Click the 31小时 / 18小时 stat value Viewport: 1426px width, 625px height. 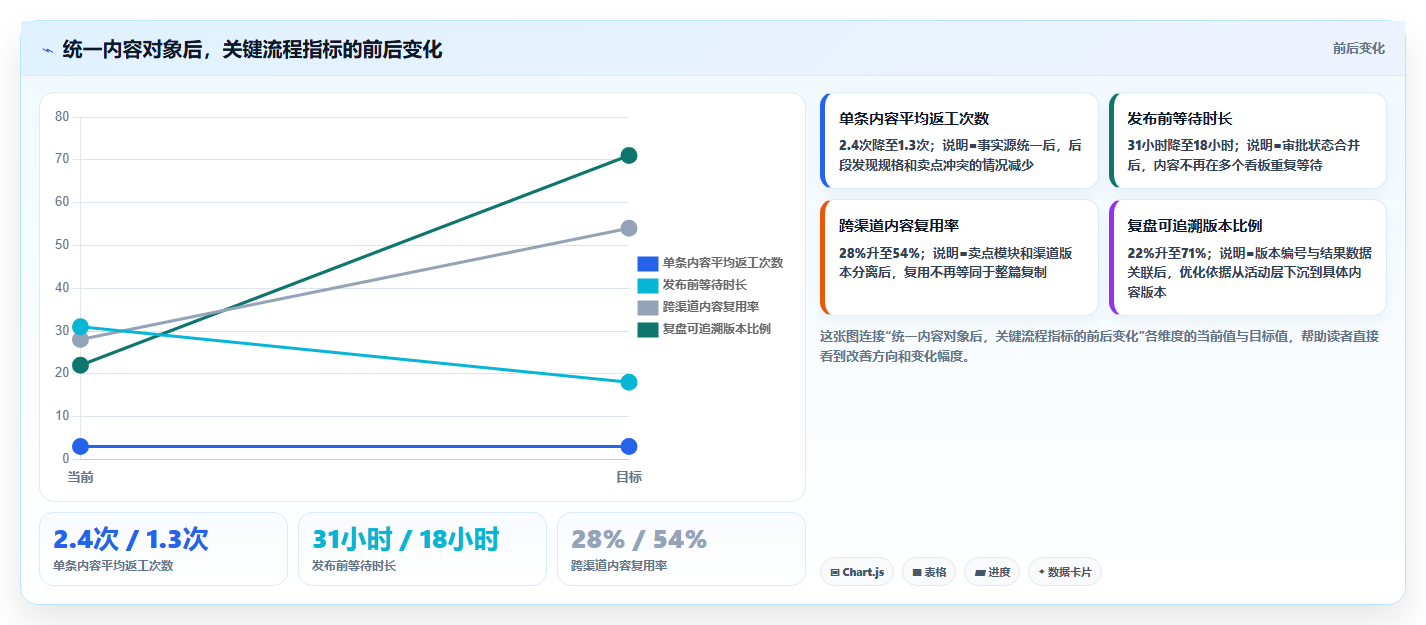click(x=406, y=539)
